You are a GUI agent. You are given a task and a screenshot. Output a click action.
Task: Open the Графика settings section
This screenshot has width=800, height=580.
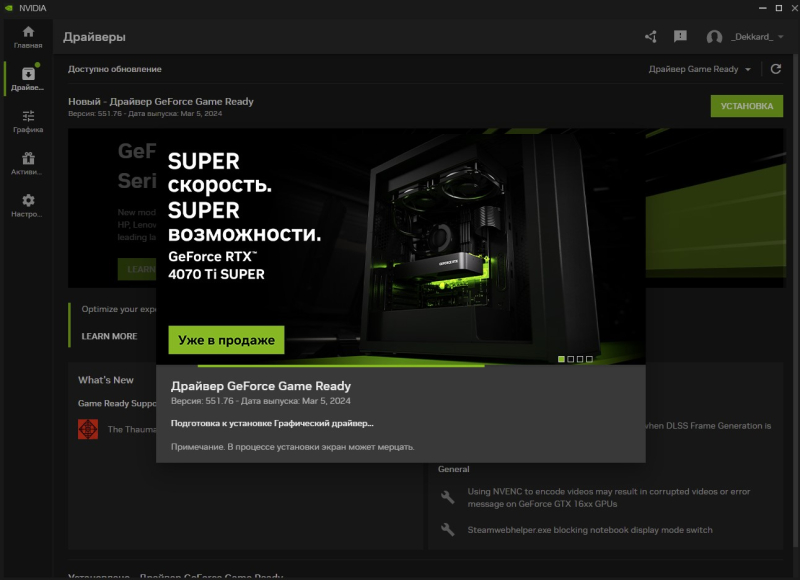point(28,121)
